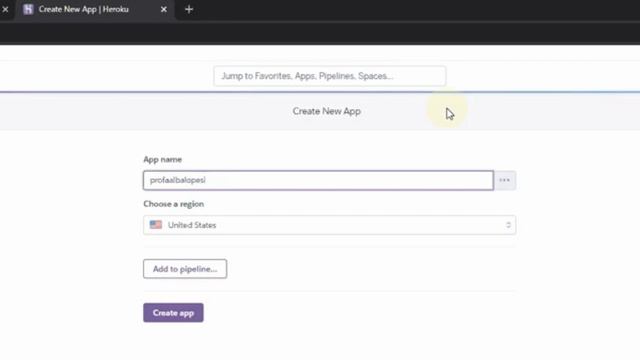Click the Create New App heading text

[x=327, y=111]
